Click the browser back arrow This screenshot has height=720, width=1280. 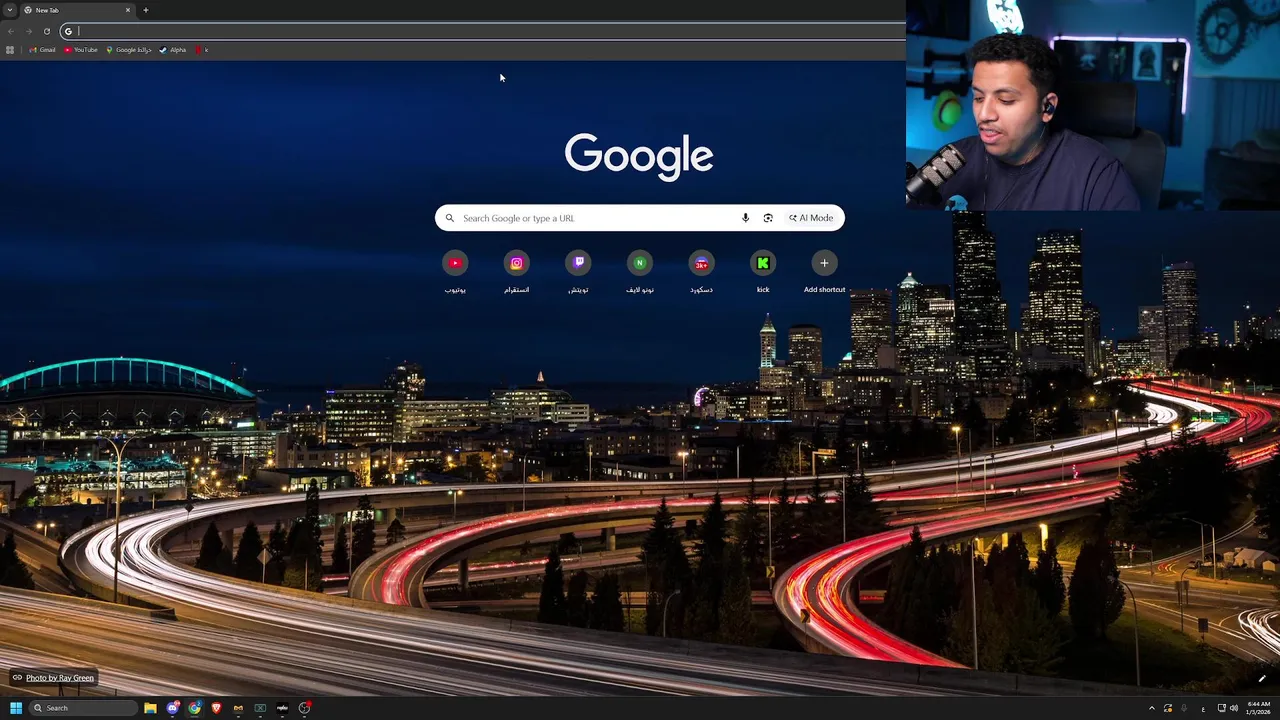coord(11,31)
